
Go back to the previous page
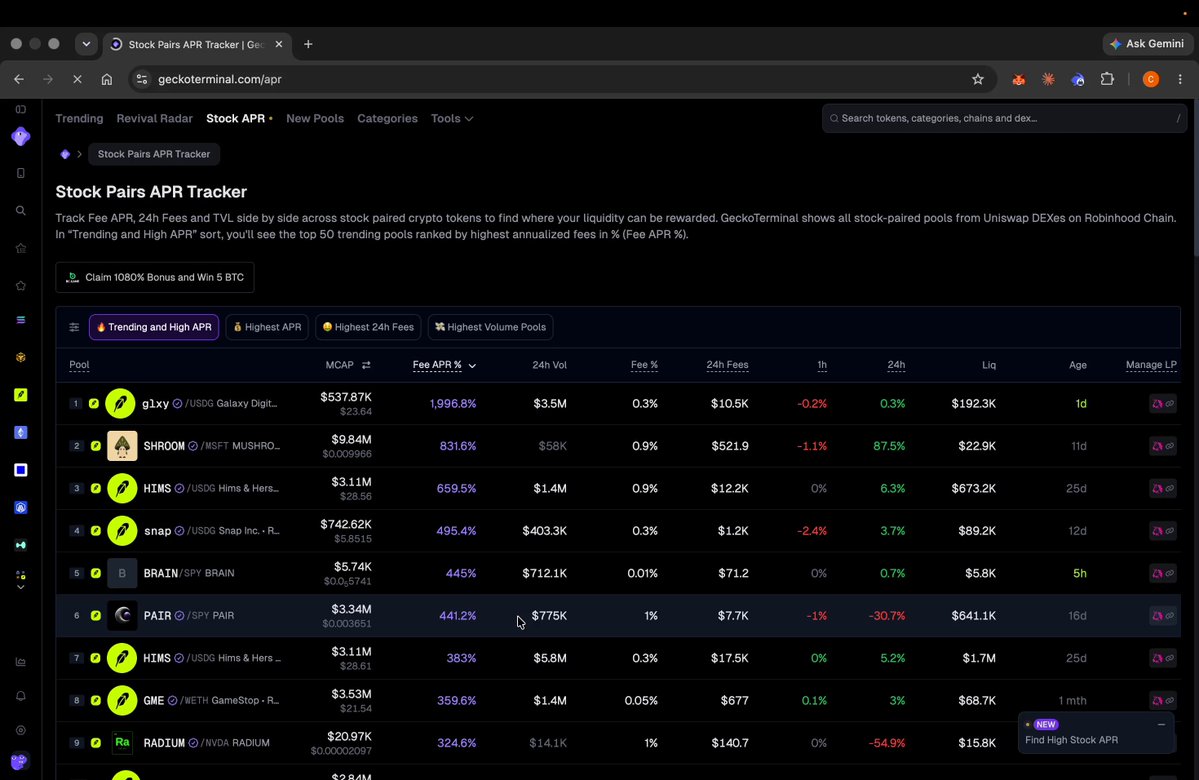(x=19, y=80)
